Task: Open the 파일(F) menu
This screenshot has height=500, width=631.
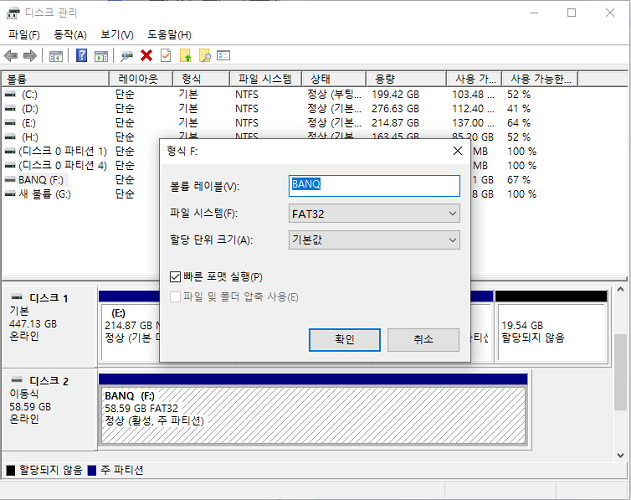Action: click(24, 35)
